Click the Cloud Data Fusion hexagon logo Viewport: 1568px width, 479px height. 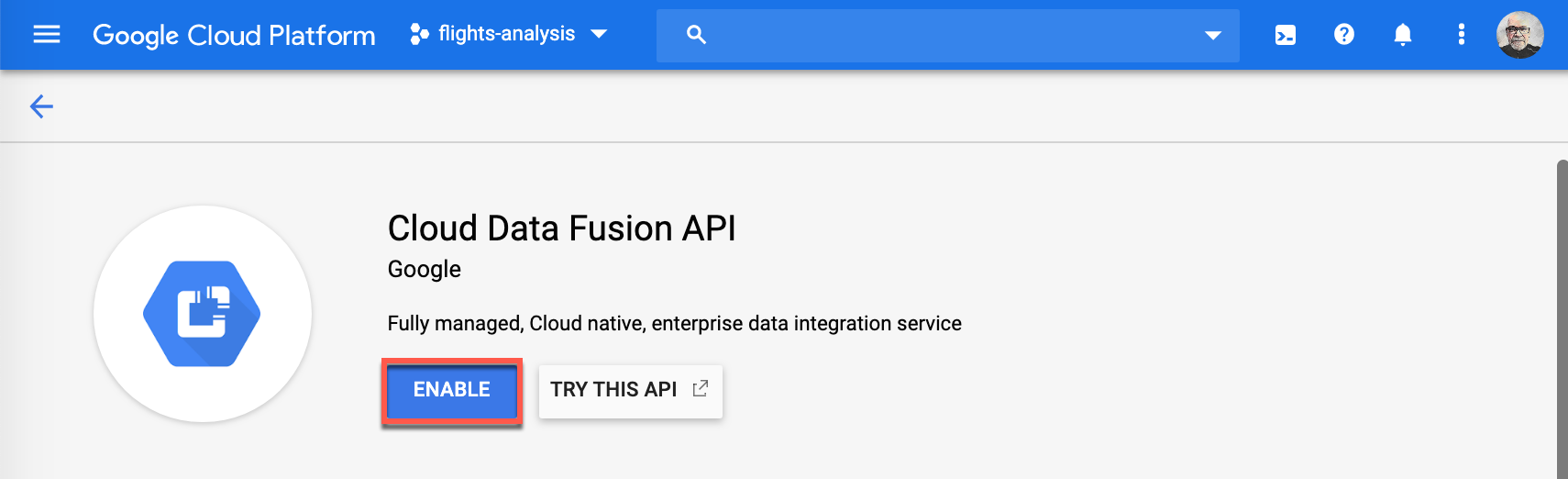tap(202, 314)
